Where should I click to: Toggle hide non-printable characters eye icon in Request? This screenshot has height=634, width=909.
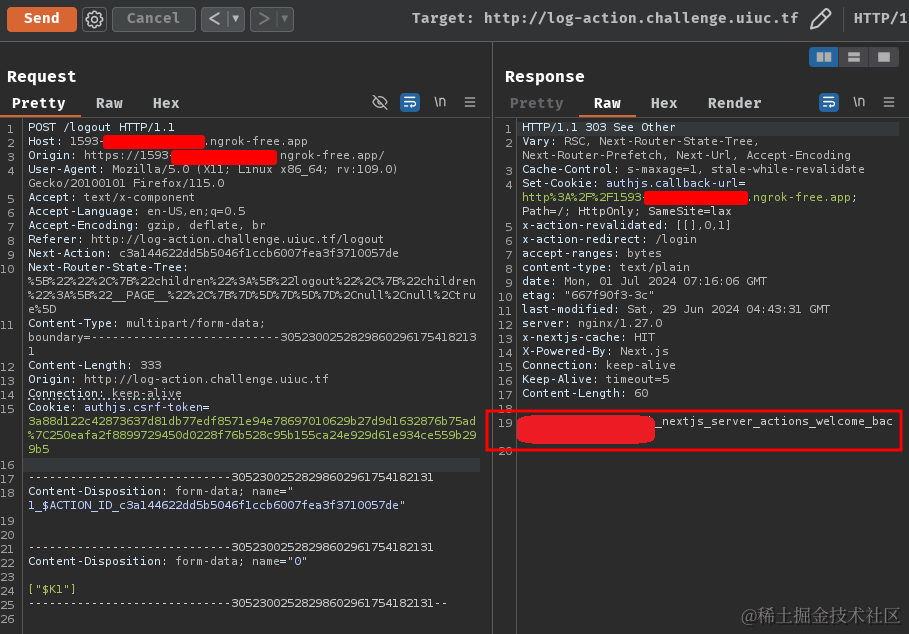[x=380, y=103]
